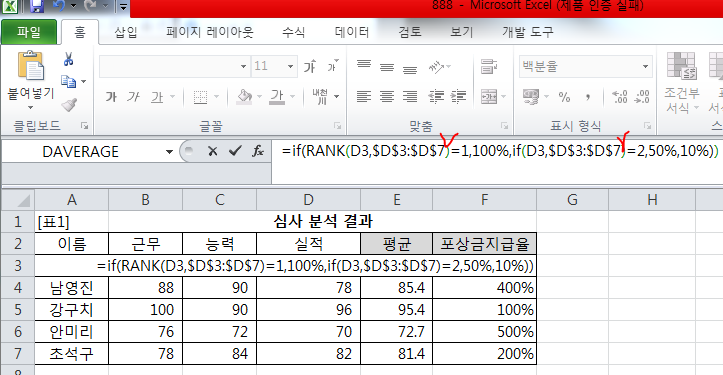Toggle underline formatting button

tap(157, 97)
